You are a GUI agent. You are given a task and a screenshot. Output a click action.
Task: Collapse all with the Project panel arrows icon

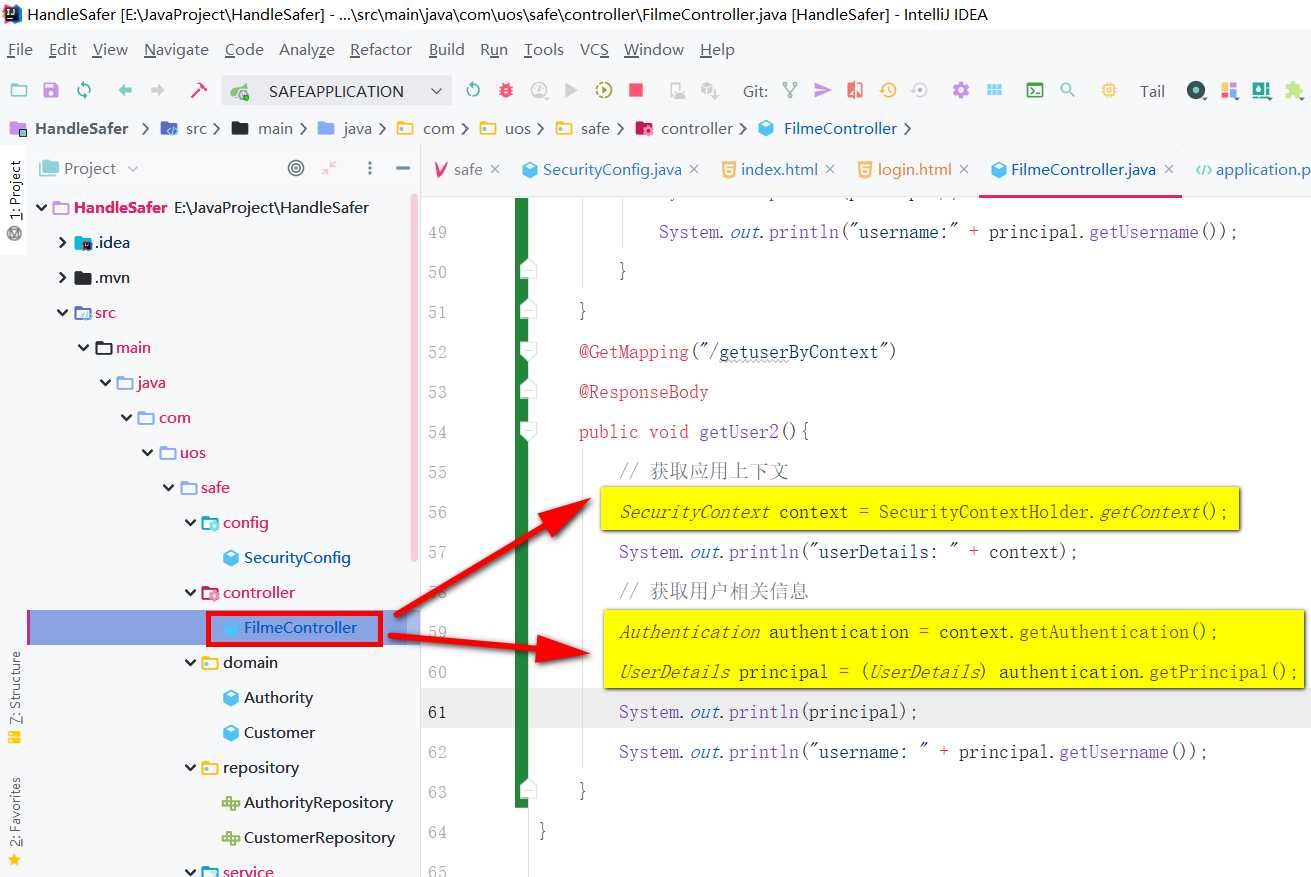coord(329,168)
